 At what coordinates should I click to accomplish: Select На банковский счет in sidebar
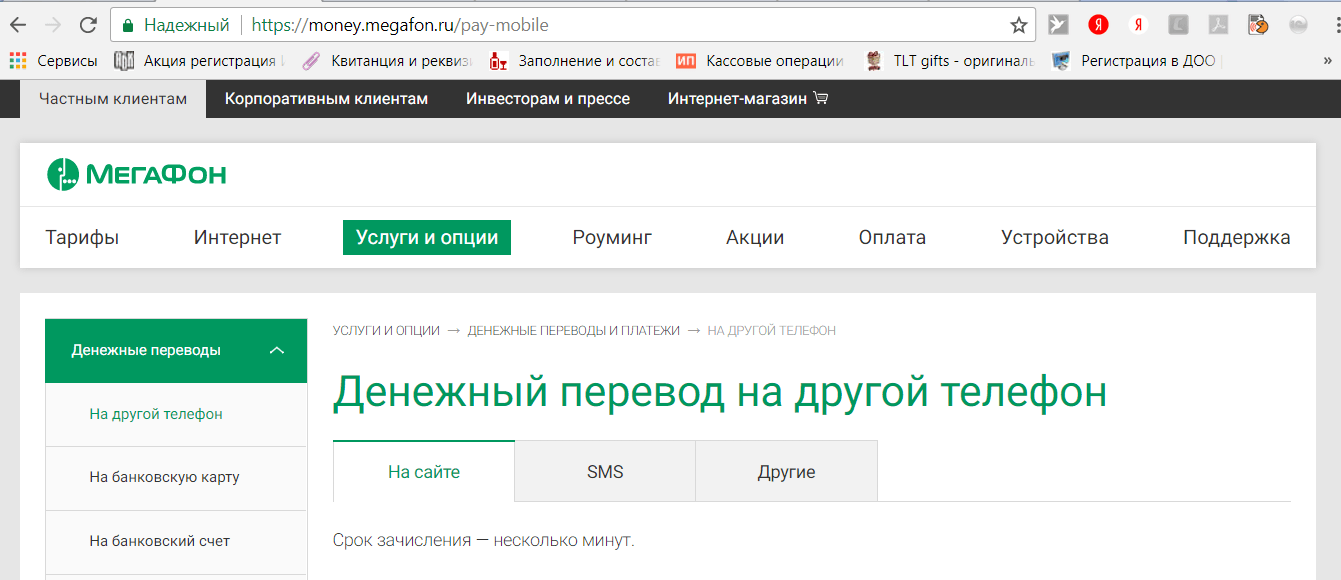[176, 541]
